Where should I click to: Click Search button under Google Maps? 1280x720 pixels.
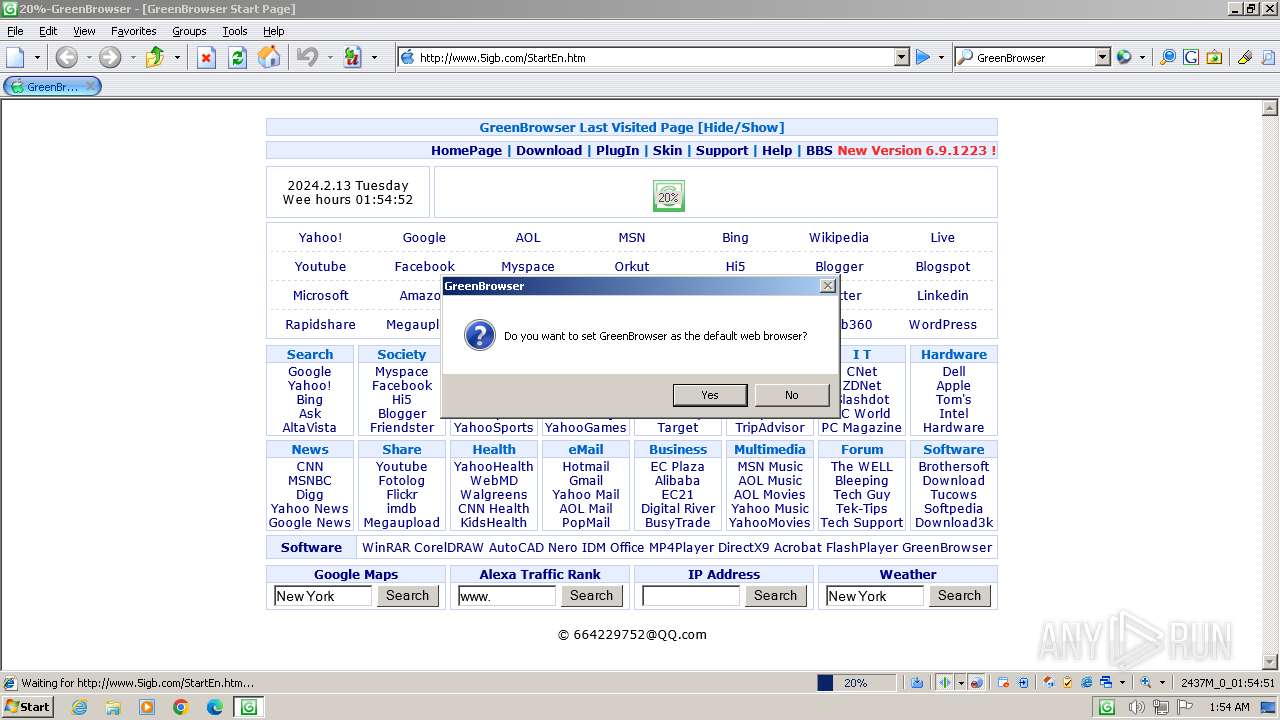coord(408,595)
